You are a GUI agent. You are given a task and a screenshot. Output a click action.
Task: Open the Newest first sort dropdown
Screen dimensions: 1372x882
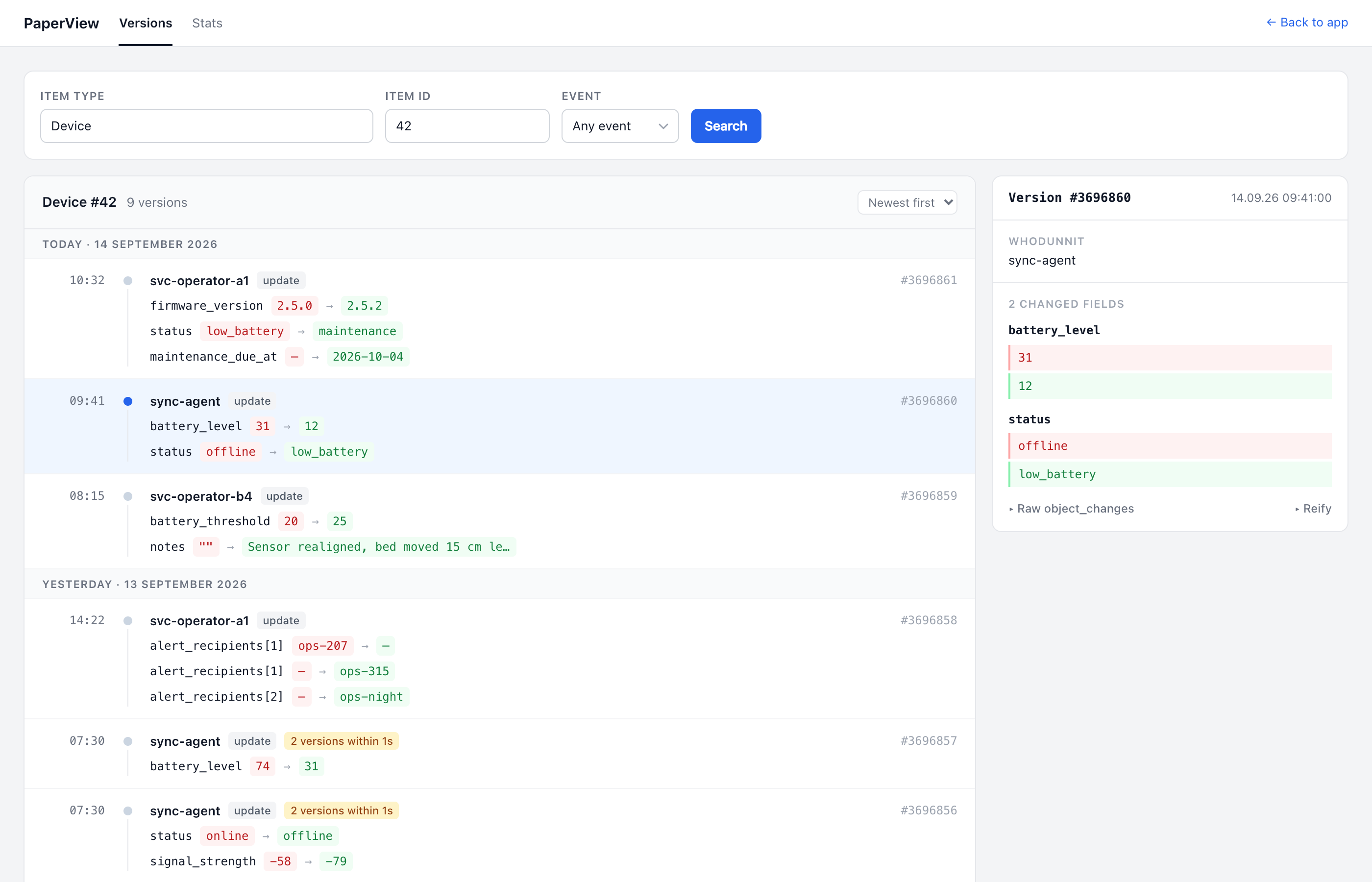tap(907, 203)
